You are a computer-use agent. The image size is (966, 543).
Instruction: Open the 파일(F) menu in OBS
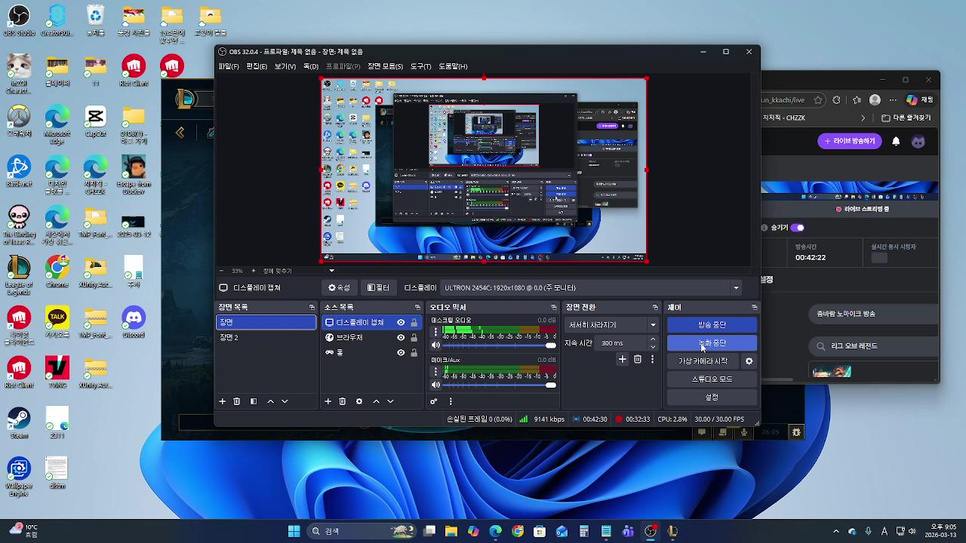pyautogui.click(x=229, y=67)
